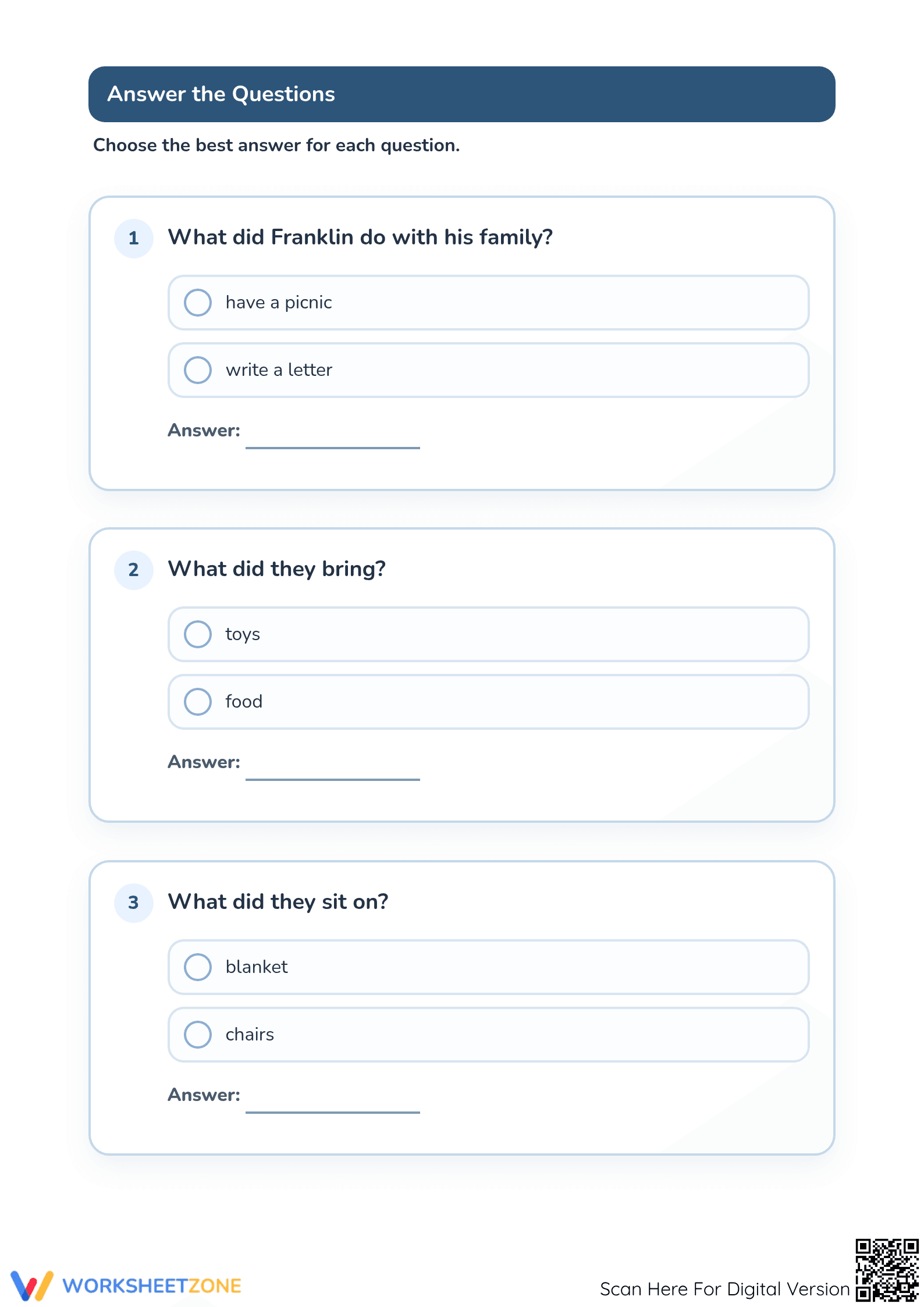The image size is (924, 1307).
Task: Pick the 'chairs' radio button
Action: pyautogui.click(x=198, y=1035)
